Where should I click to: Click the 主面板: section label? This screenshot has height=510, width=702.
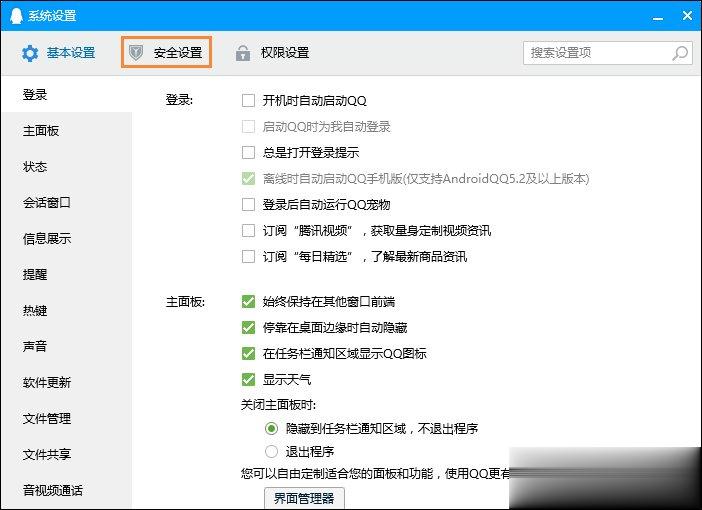pos(185,302)
